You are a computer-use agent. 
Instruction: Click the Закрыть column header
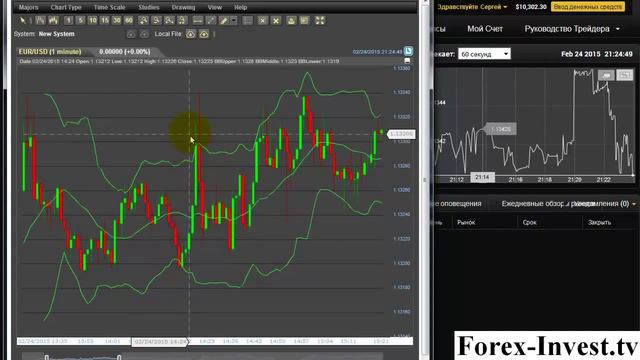[599, 223]
